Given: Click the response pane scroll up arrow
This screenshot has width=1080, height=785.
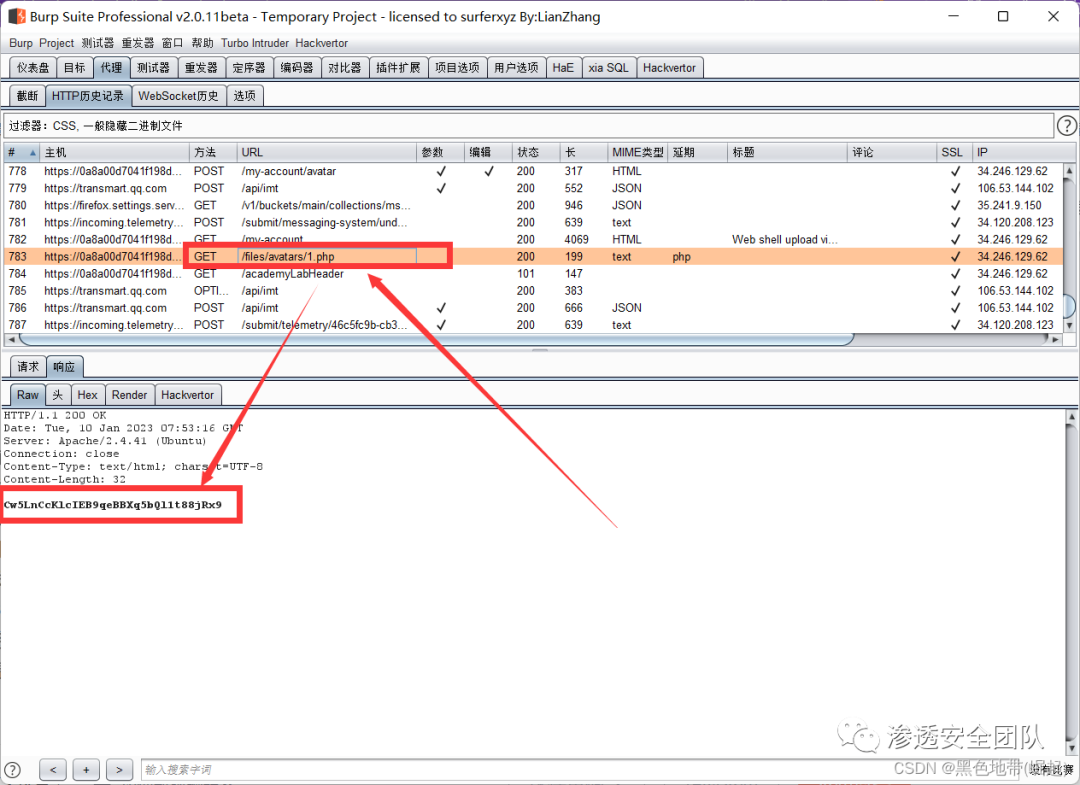Looking at the screenshot, I should (1071, 416).
